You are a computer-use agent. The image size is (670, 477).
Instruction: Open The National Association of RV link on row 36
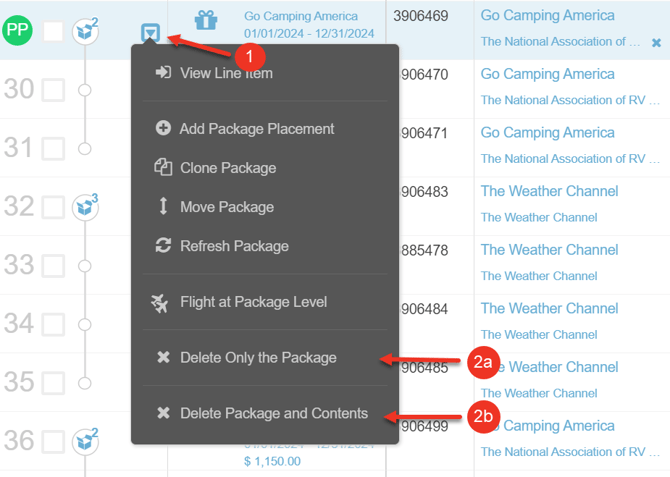click(570, 451)
